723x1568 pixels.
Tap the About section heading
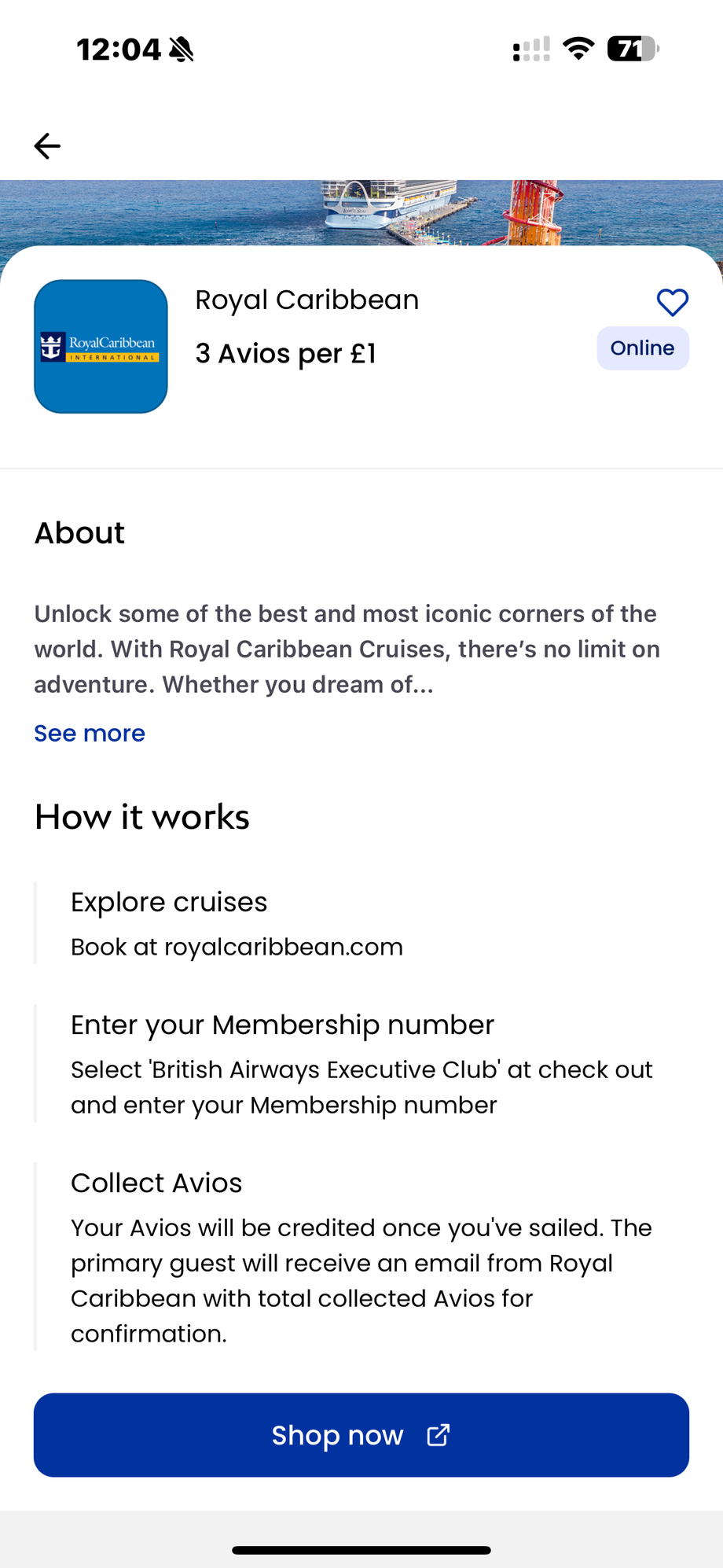coord(79,533)
